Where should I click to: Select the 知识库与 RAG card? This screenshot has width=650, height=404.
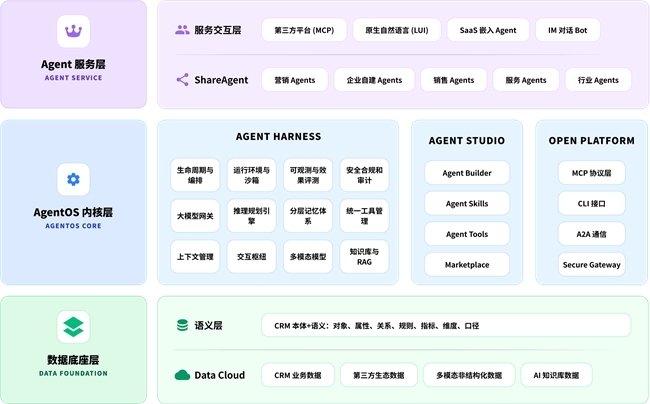point(364,256)
